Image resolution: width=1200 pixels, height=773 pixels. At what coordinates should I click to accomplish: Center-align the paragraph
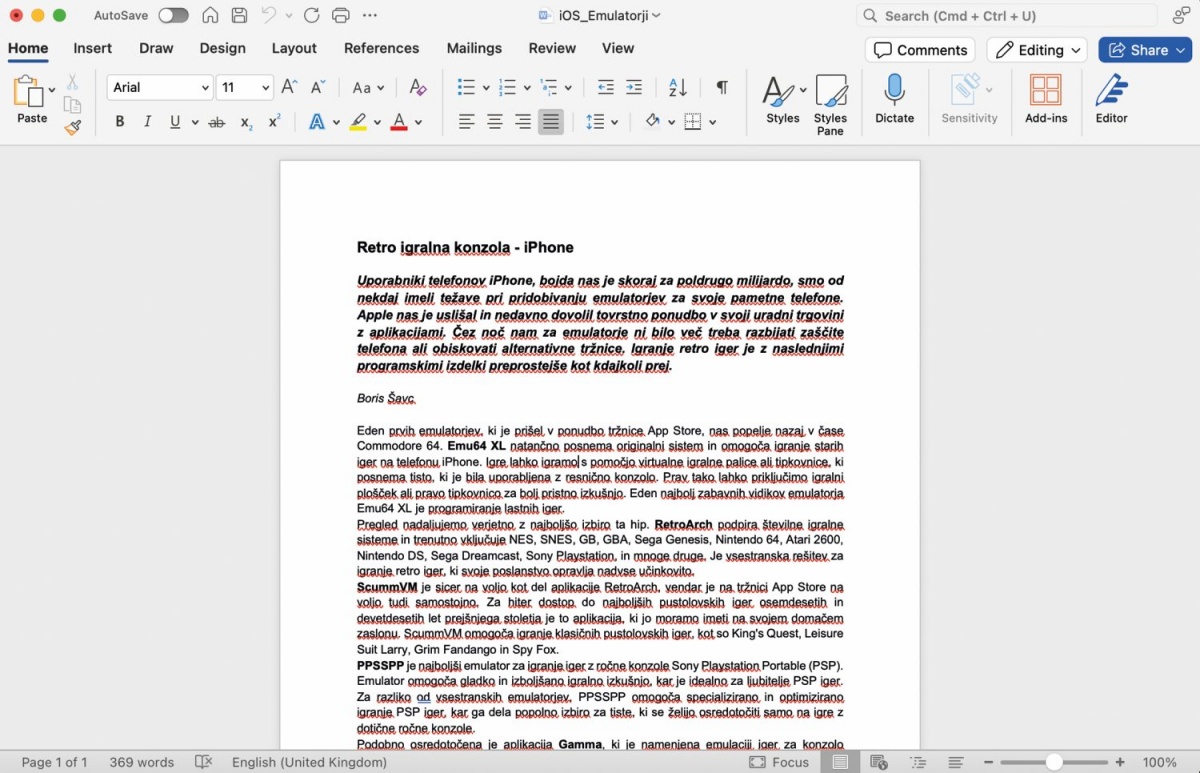(x=494, y=122)
